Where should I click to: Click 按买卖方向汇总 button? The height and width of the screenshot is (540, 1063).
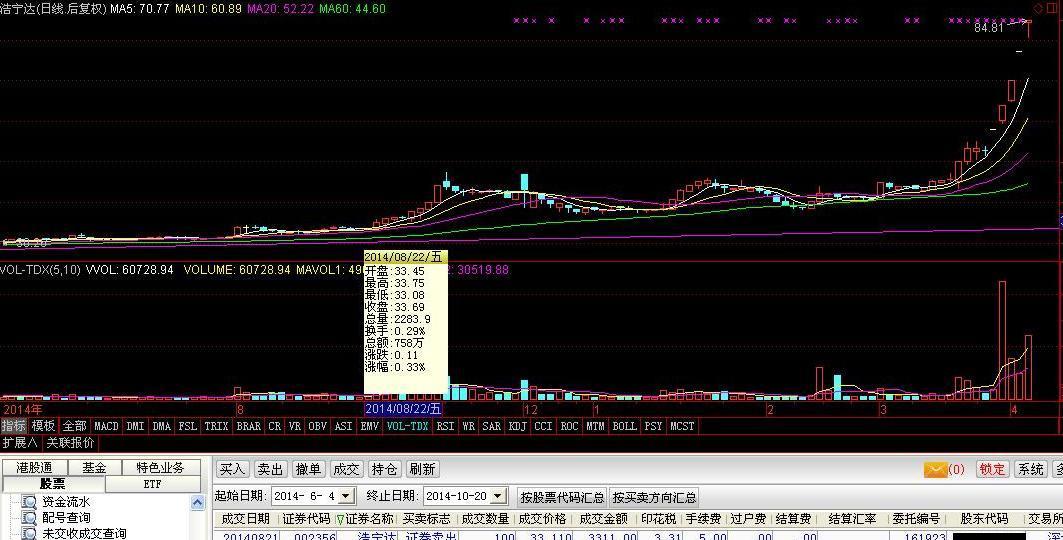pyautogui.click(x=654, y=497)
